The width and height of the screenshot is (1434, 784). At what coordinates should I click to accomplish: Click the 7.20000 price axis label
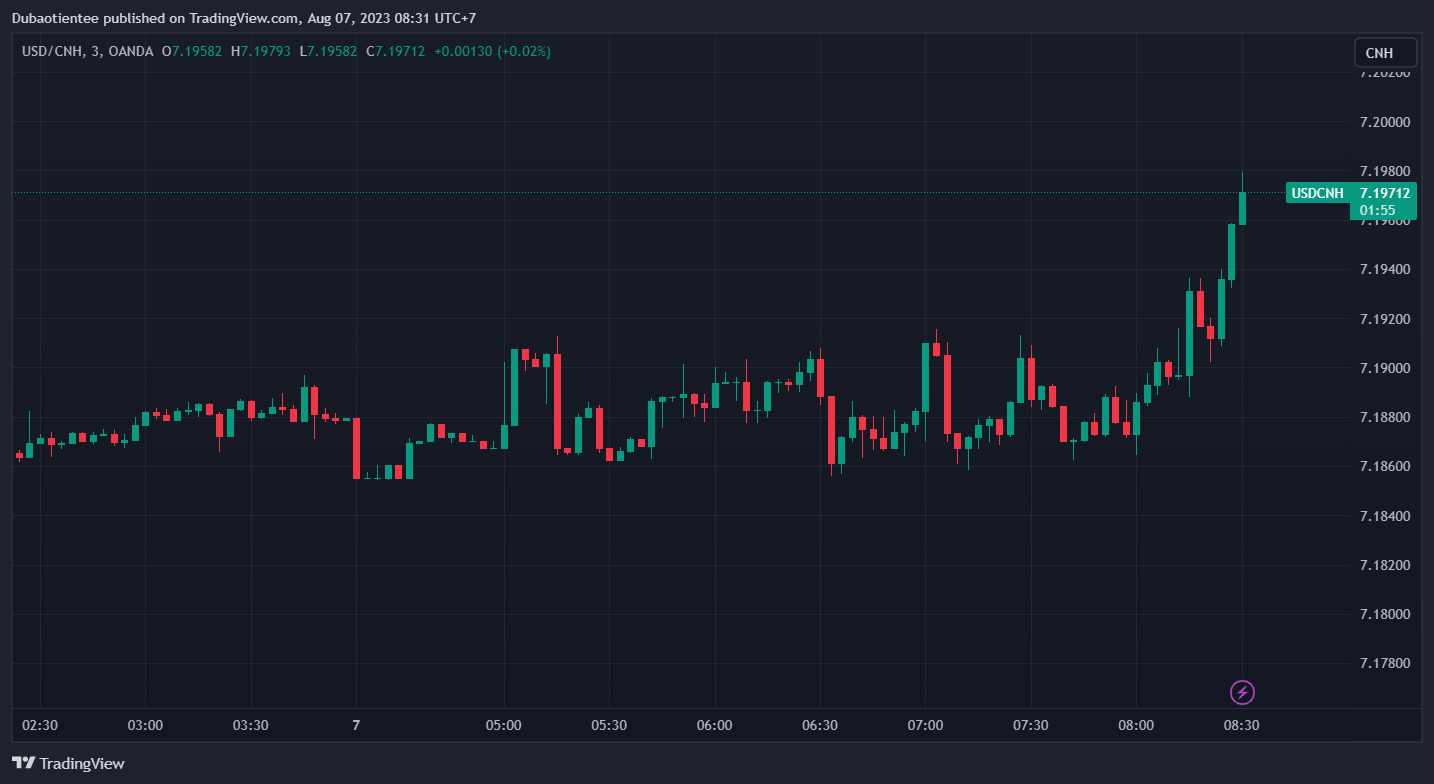point(1383,123)
